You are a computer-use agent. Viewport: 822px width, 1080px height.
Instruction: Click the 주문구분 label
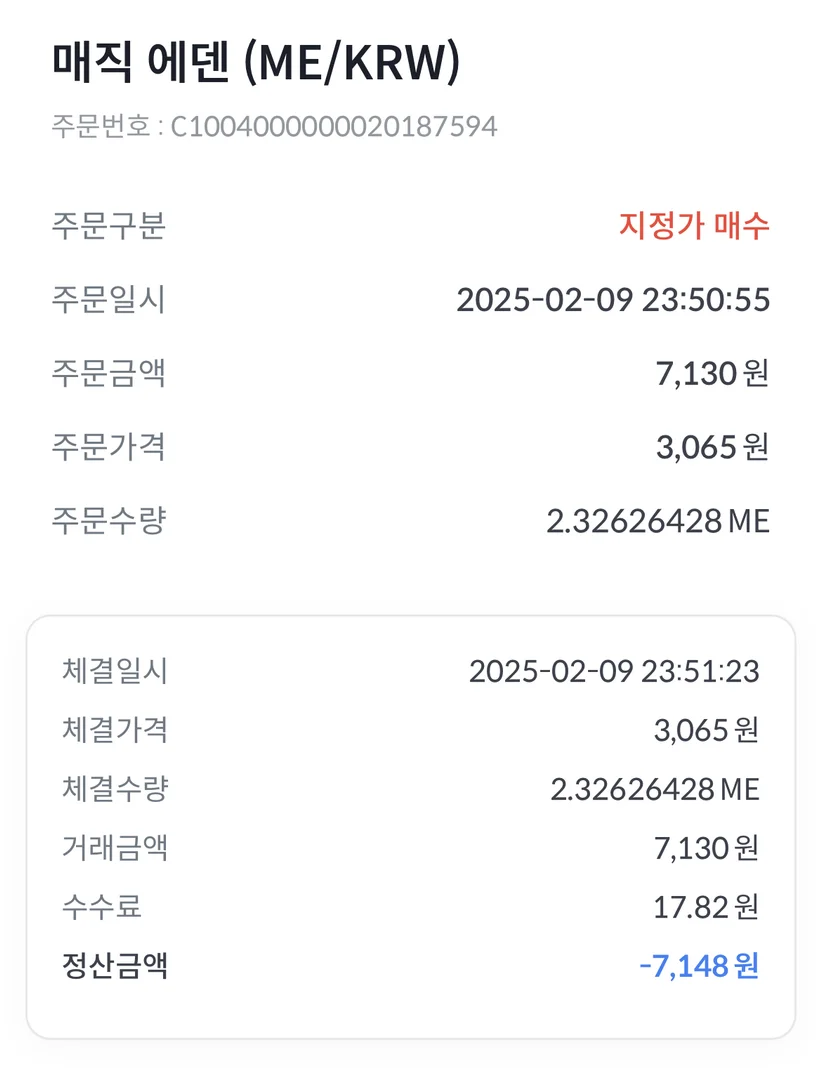[x=108, y=226]
